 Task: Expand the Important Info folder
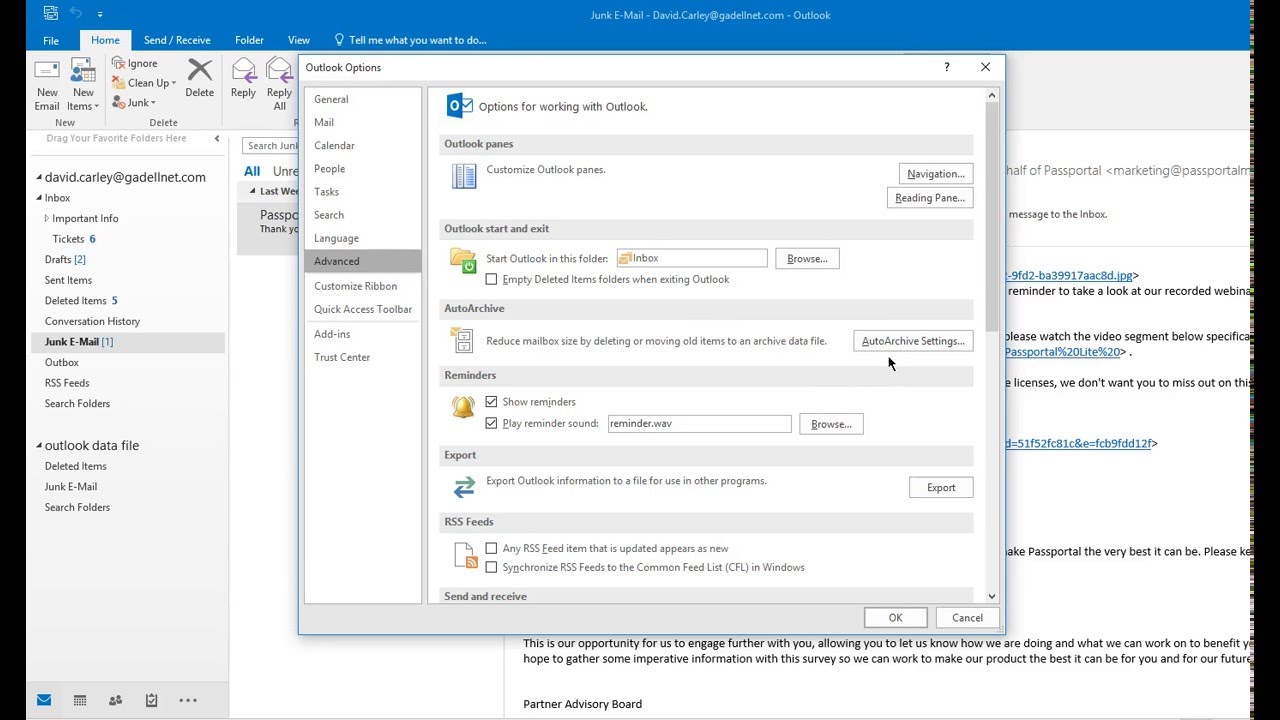pyautogui.click(x=46, y=218)
